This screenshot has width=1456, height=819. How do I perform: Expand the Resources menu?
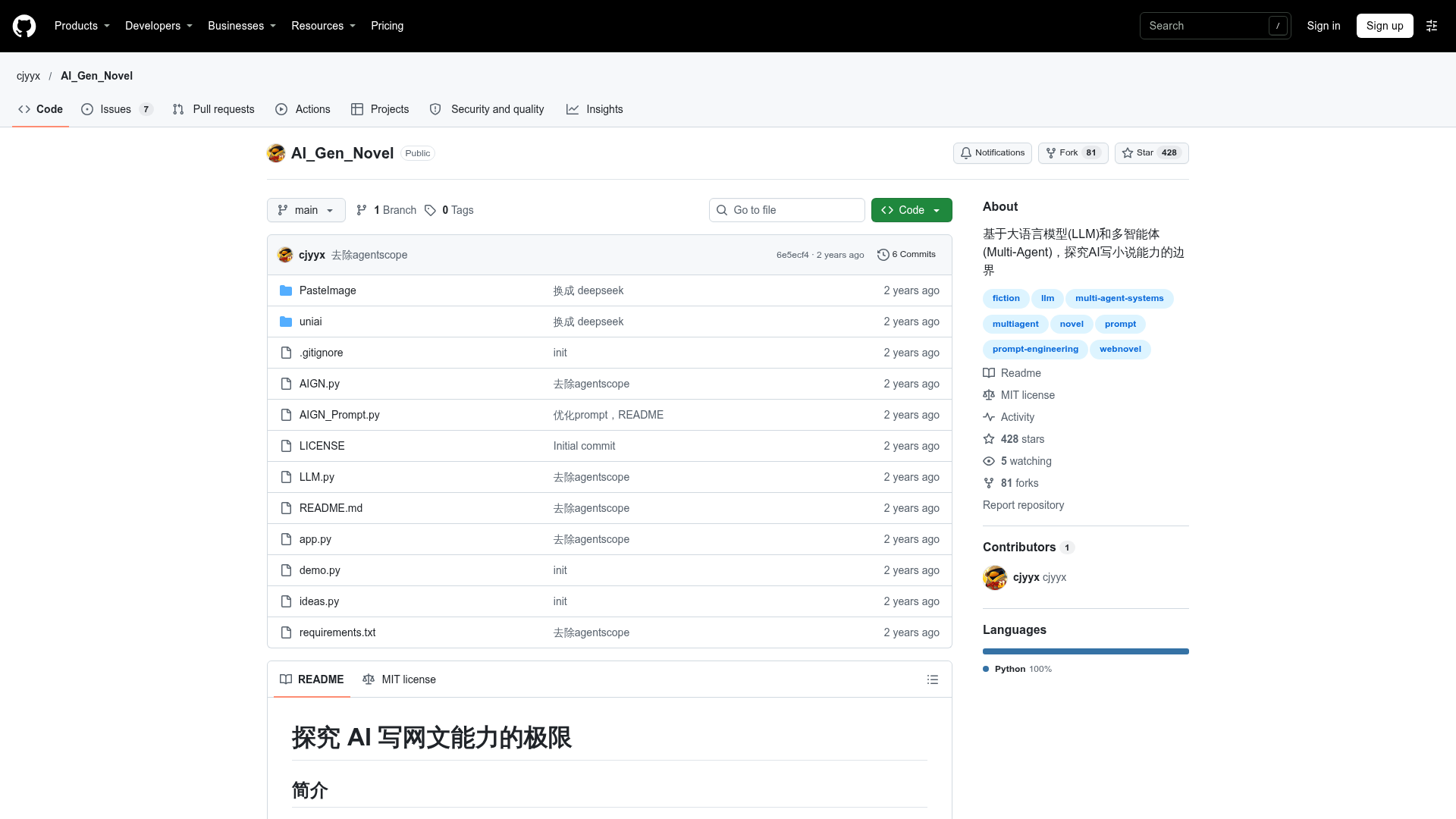323,26
